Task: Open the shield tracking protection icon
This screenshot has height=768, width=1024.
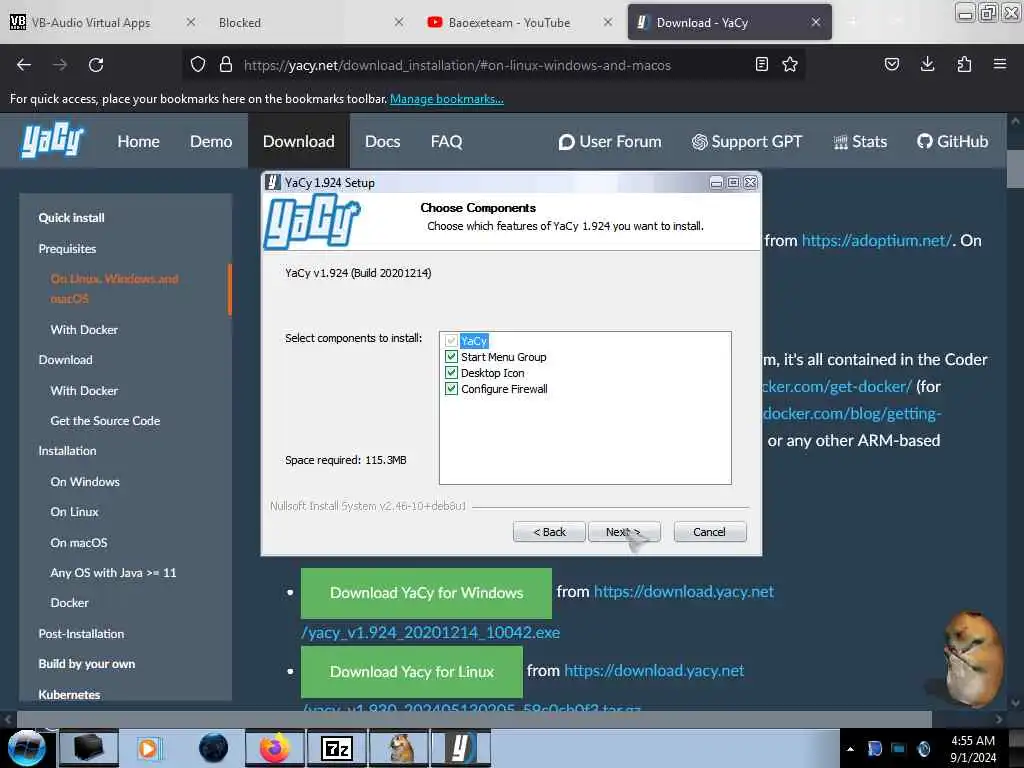Action: coord(198,65)
